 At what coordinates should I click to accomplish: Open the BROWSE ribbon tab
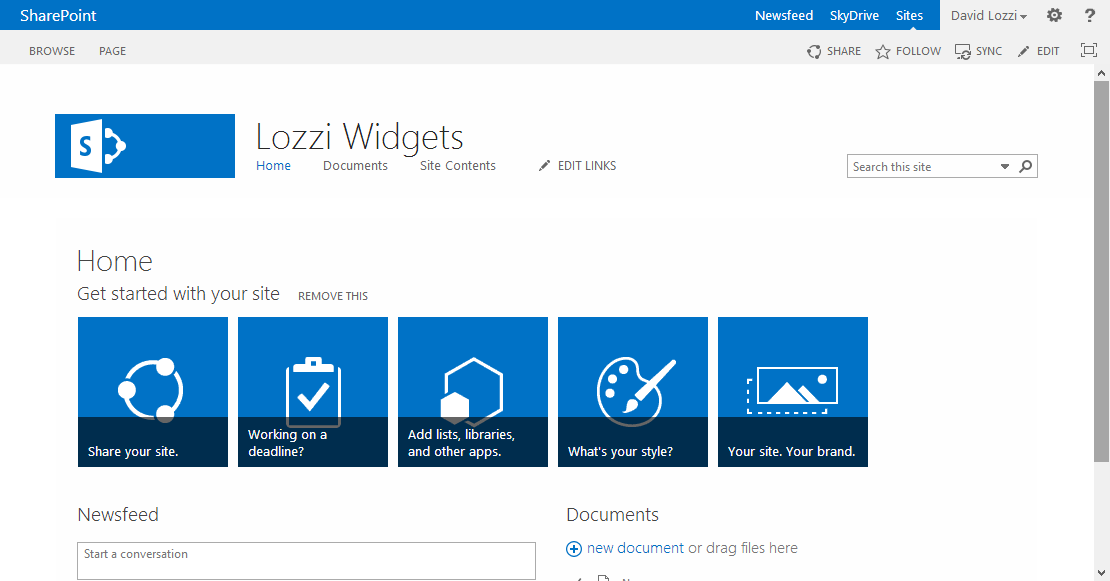[52, 51]
